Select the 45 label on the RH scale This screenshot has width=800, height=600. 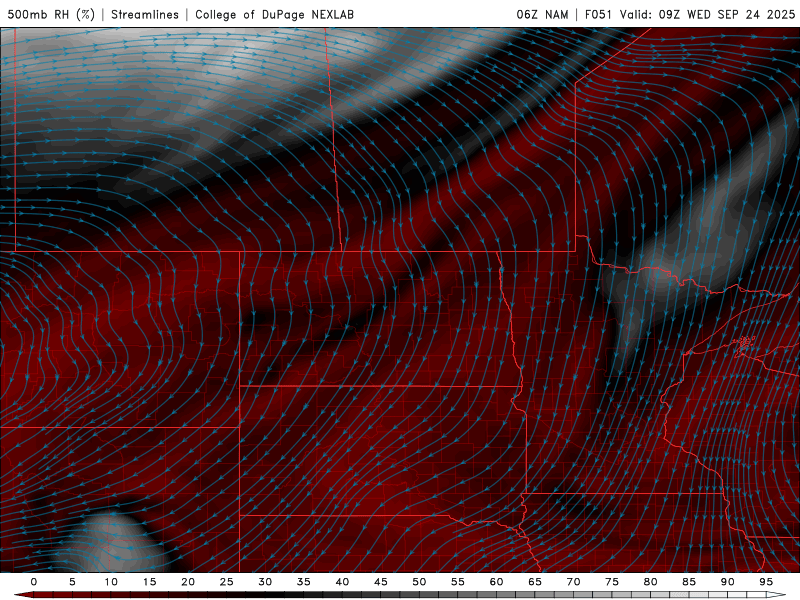[x=381, y=582]
